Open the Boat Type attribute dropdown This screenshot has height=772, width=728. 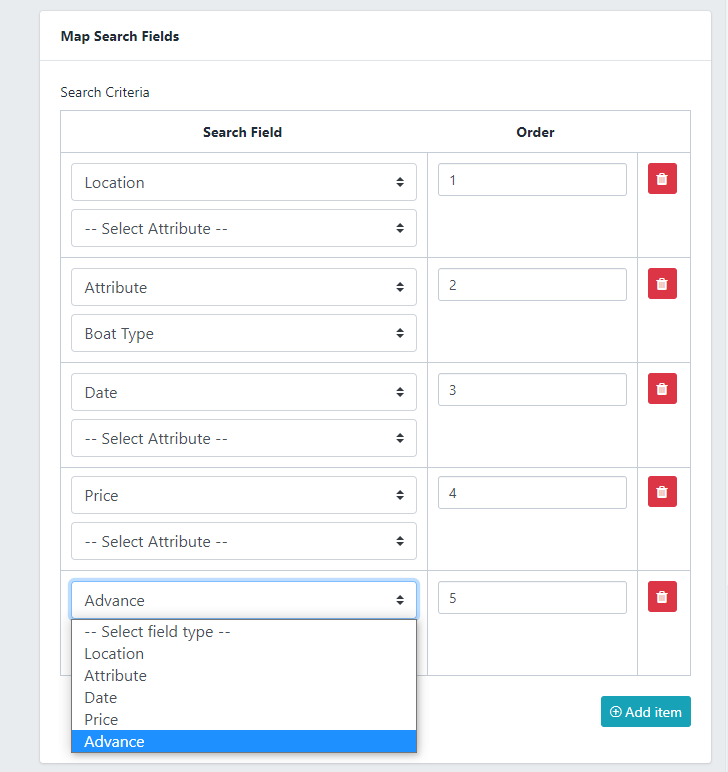click(x=243, y=334)
